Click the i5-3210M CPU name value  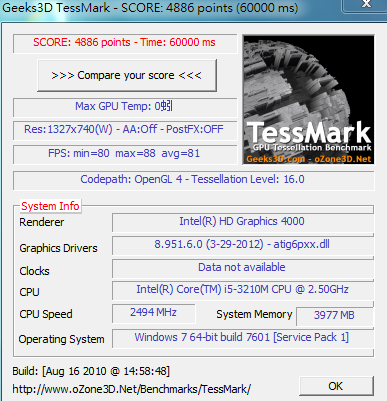point(242,290)
